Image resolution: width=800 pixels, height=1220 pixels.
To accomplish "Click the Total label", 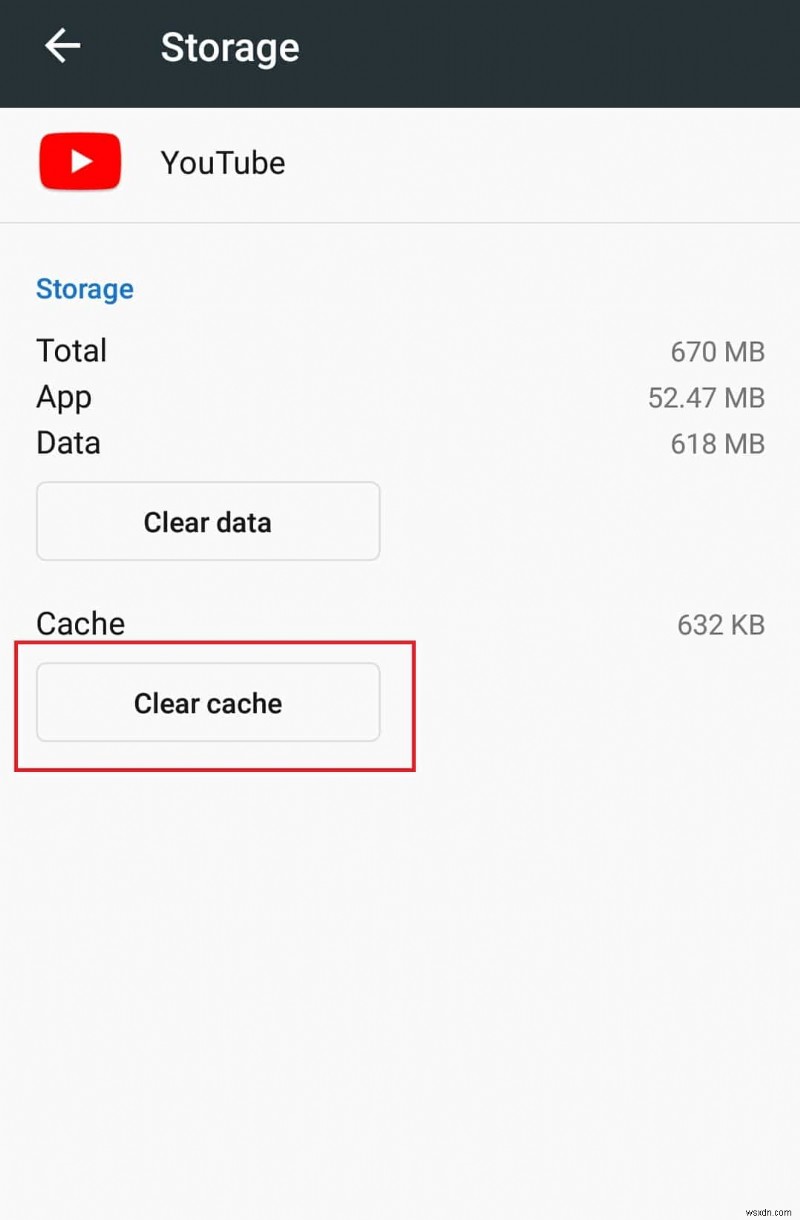I will point(71,351).
